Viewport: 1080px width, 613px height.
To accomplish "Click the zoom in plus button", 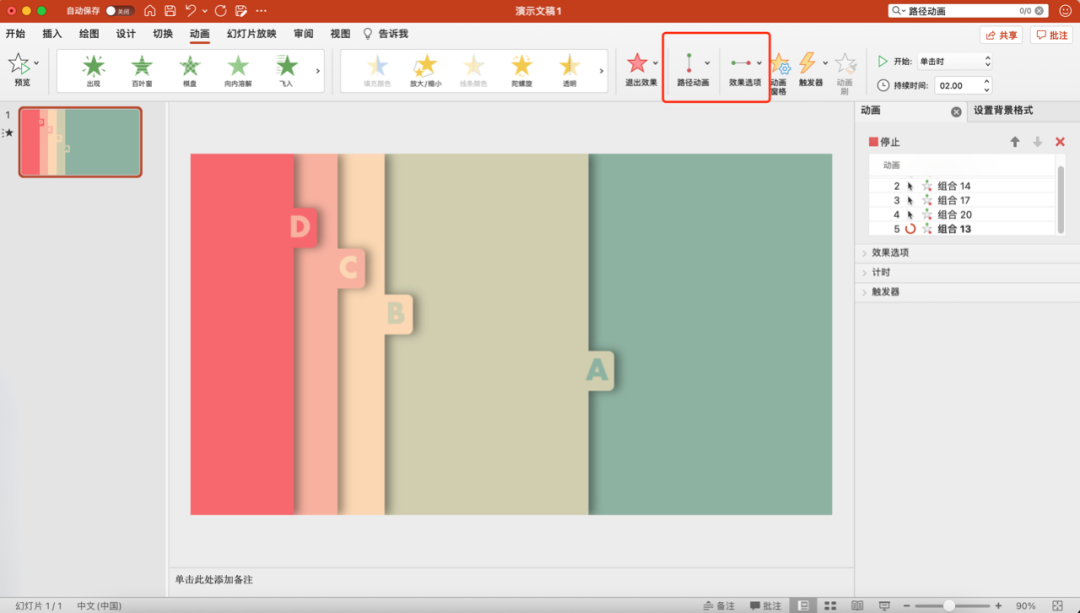I will click(998, 605).
